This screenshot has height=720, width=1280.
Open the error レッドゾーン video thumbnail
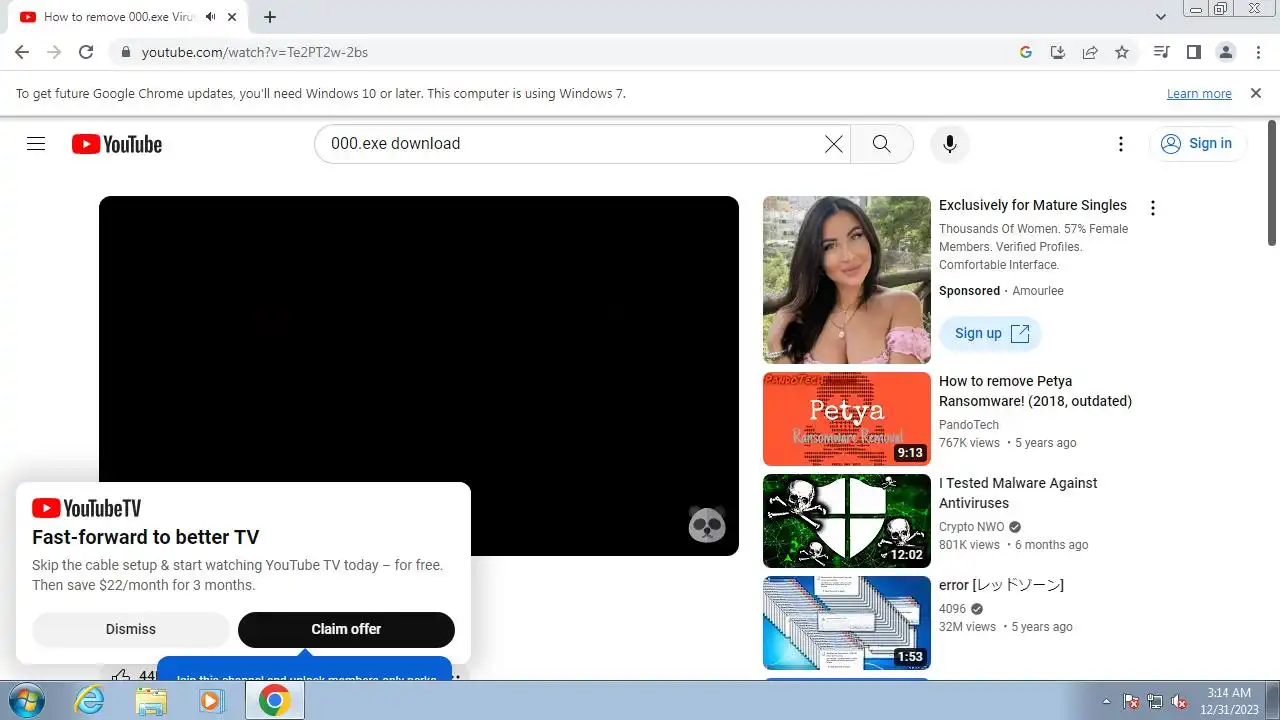pyautogui.click(x=847, y=623)
